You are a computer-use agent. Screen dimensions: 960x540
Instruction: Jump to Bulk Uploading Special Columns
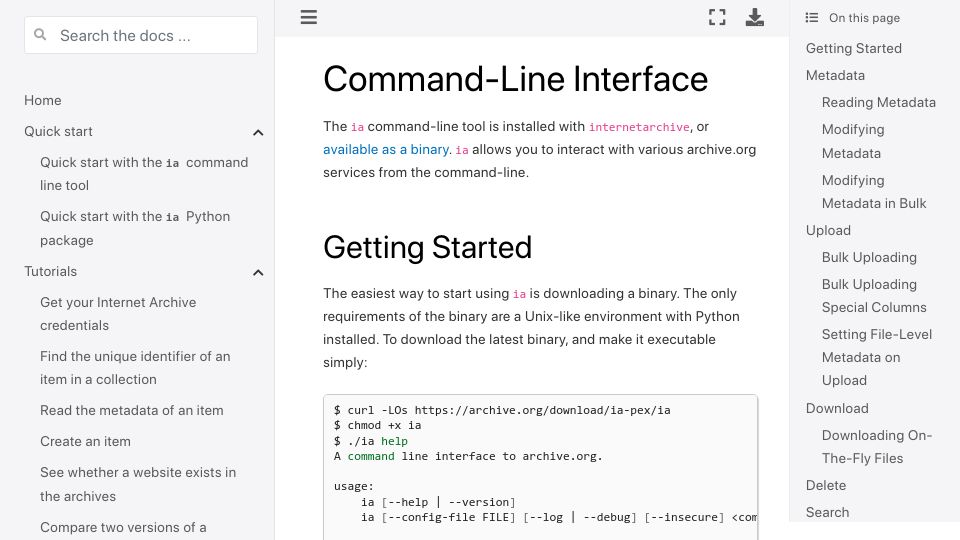pyautogui.click(x=874, y=296)
